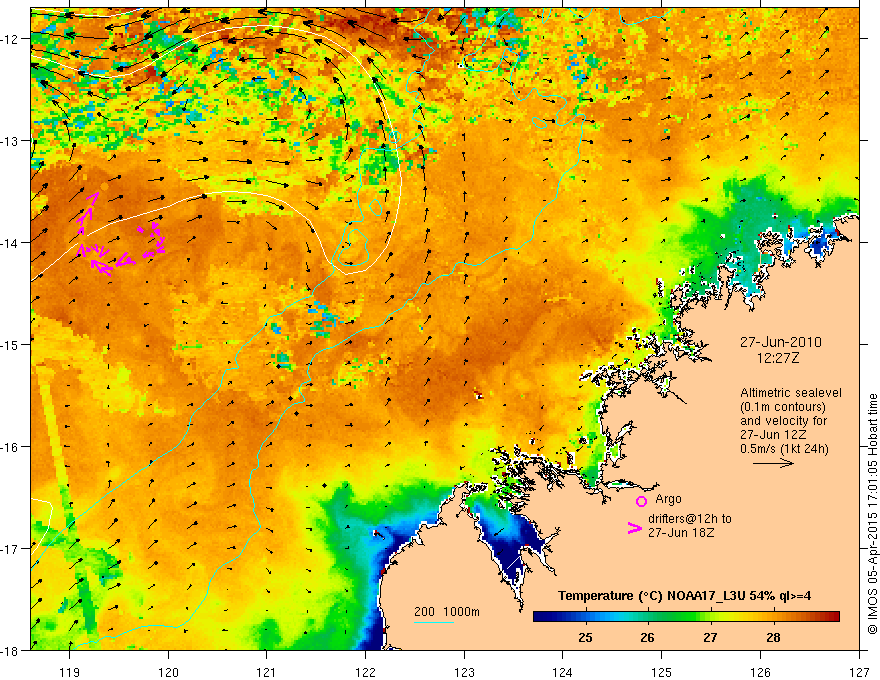Click the text (0.1m contours)
The image size is (880, 680).
(x=783, y=407)
